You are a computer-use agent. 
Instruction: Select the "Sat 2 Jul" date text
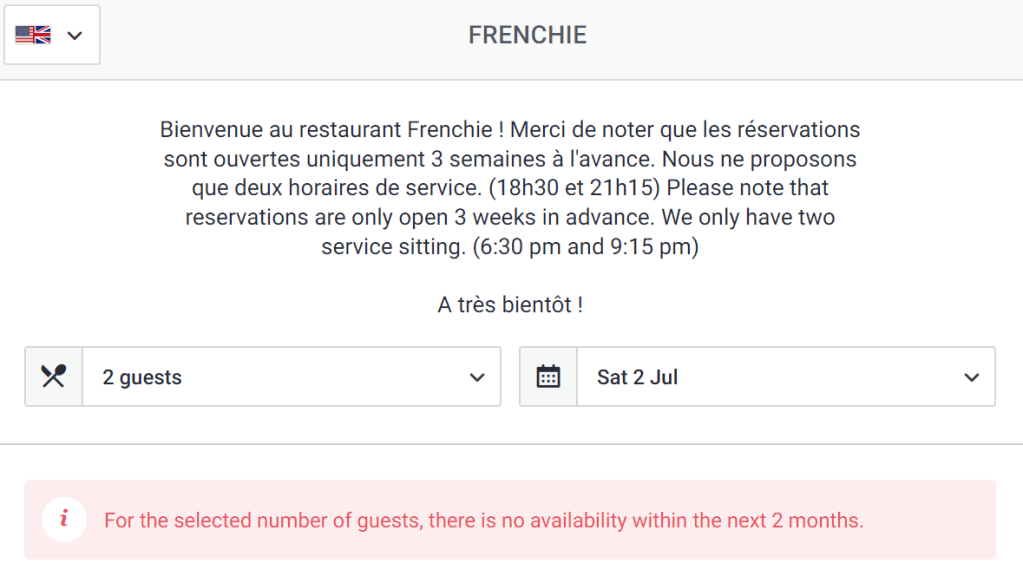(637, 378)
